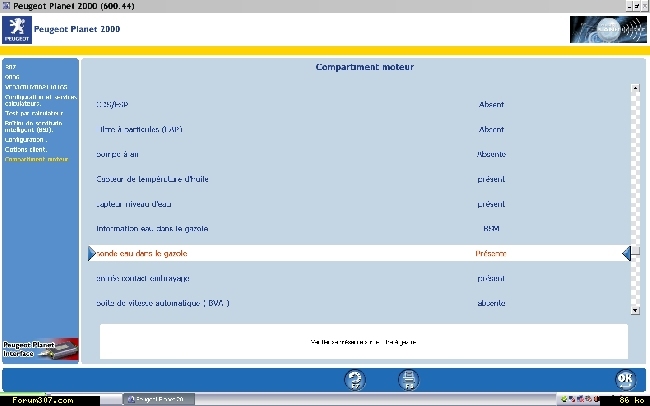Open 'Test par calculateur' in sidebar
This screenshot has height=406, width=650.
tap(34, 113)
